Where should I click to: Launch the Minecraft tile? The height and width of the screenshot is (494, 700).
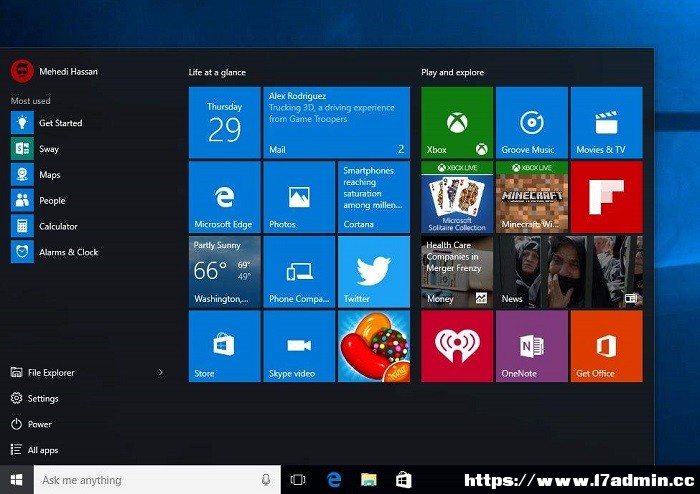pyautogui.click(x=532, y=197)
